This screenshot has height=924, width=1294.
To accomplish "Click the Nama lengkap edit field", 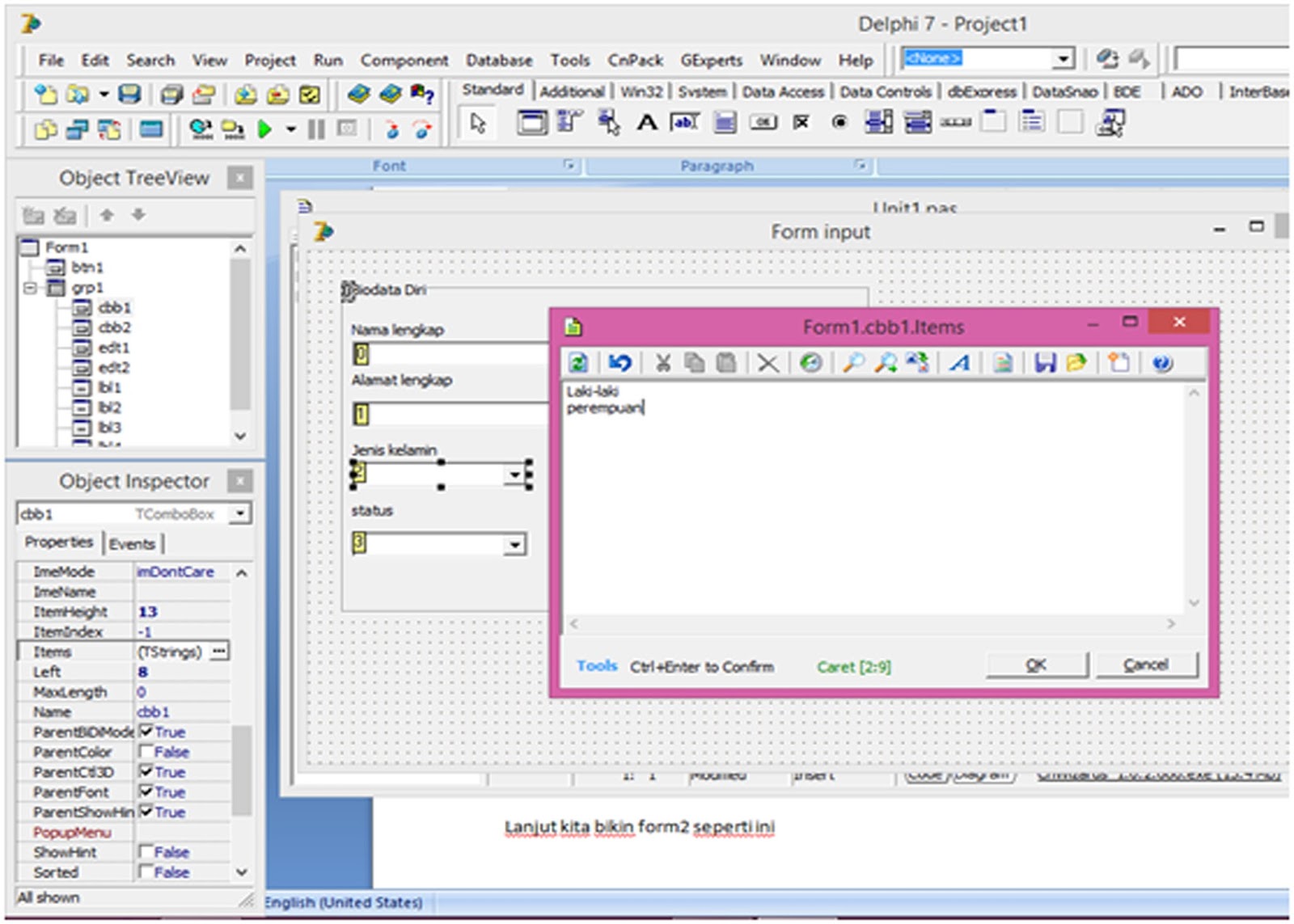I will coord(450,354).
